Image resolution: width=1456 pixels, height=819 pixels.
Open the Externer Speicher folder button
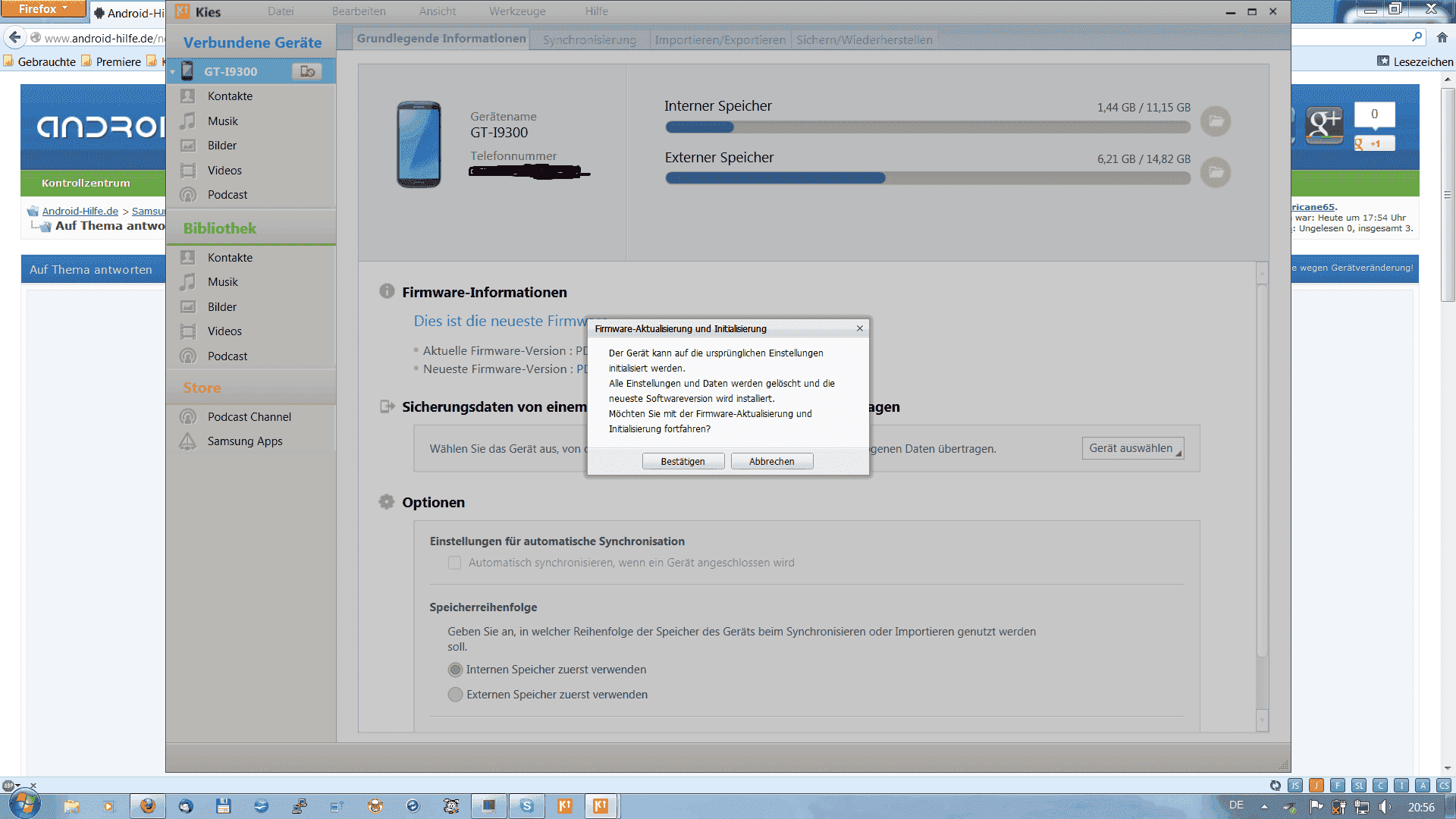[1216, 173]
